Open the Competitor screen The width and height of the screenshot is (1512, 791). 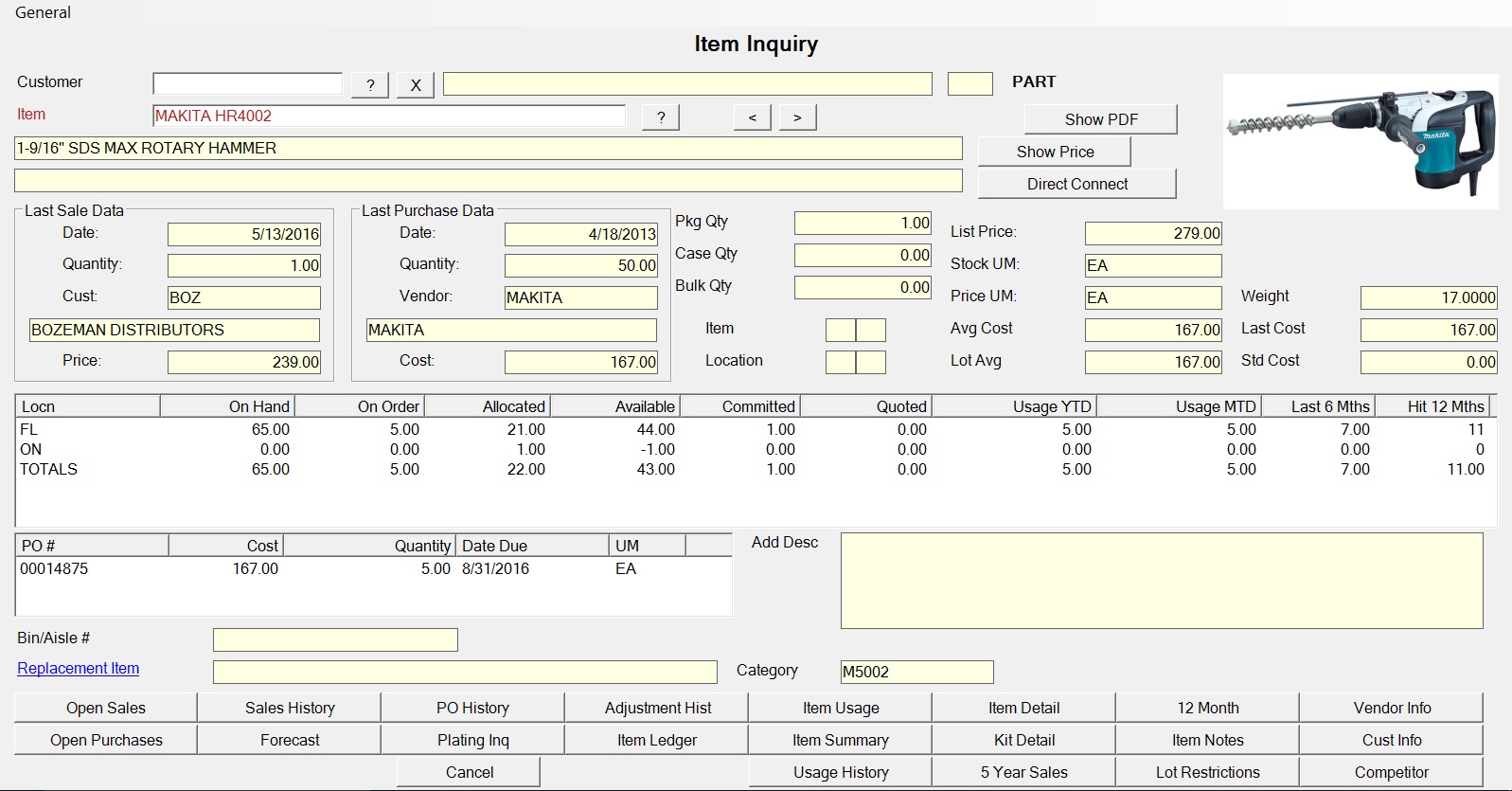coord(1392,772)
